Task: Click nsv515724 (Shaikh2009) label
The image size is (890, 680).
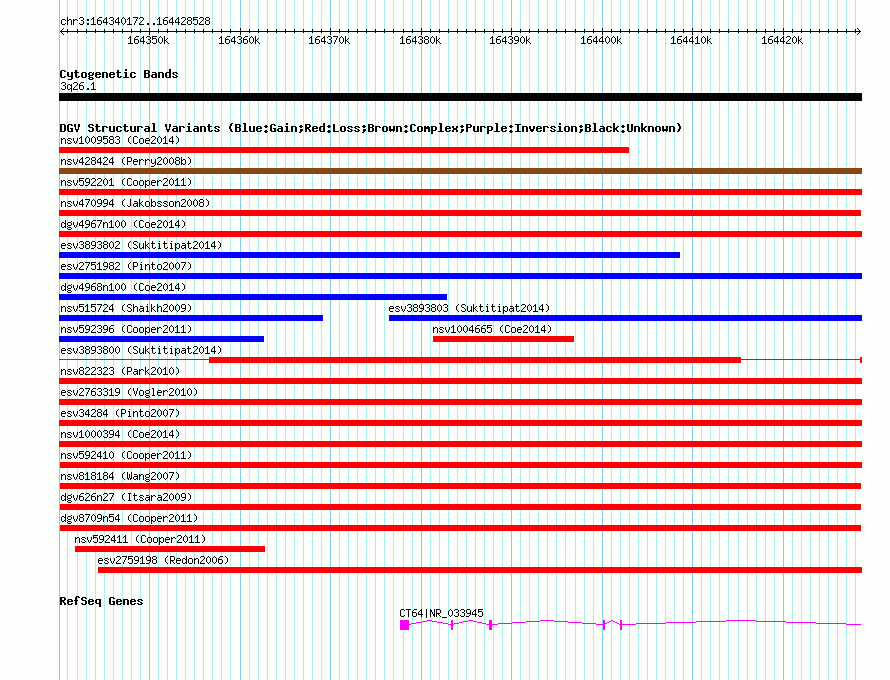Action: point(126,308)
